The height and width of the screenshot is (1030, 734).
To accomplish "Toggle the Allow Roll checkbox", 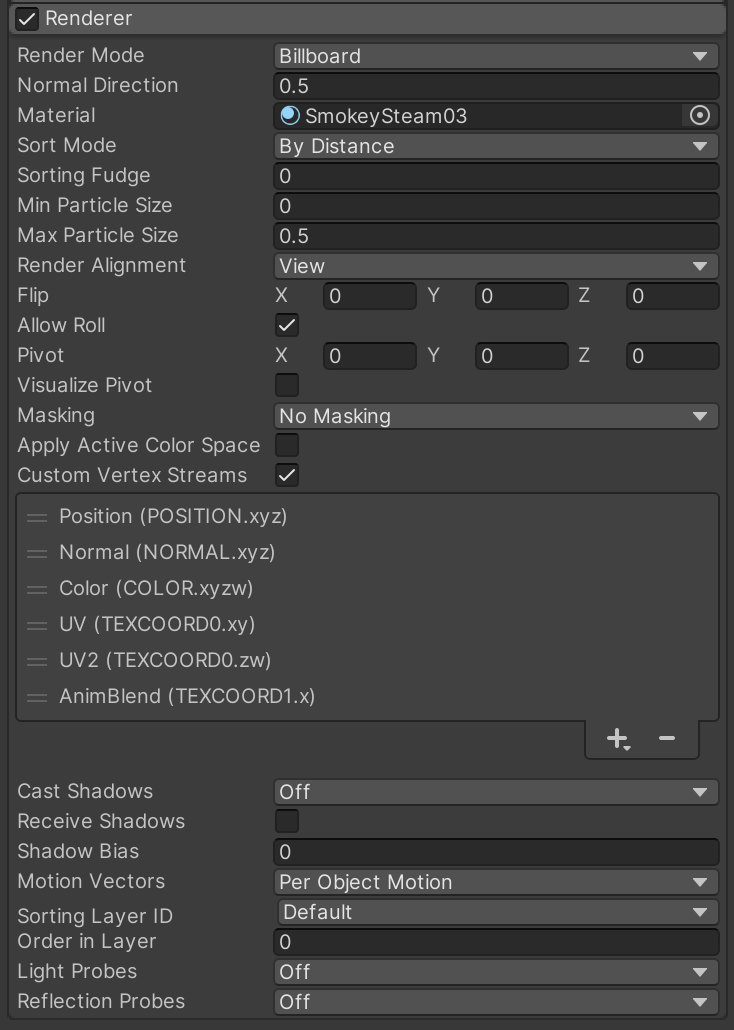I will click(x=287, y=325).
